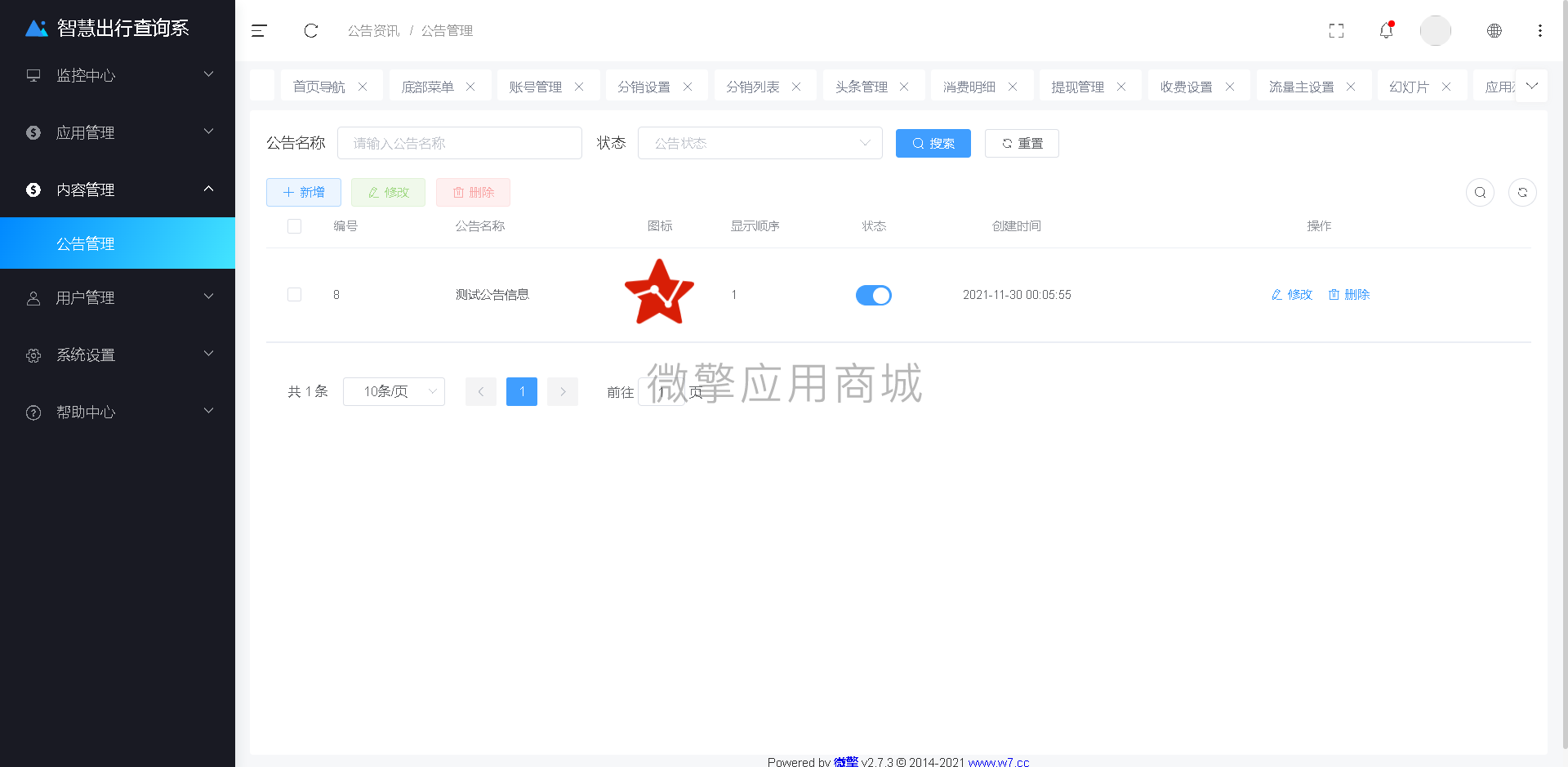The image size is (1568, 767).
Task: Open the tab list overflow dropdown arrow
Action: click(x=1532, y=86)
